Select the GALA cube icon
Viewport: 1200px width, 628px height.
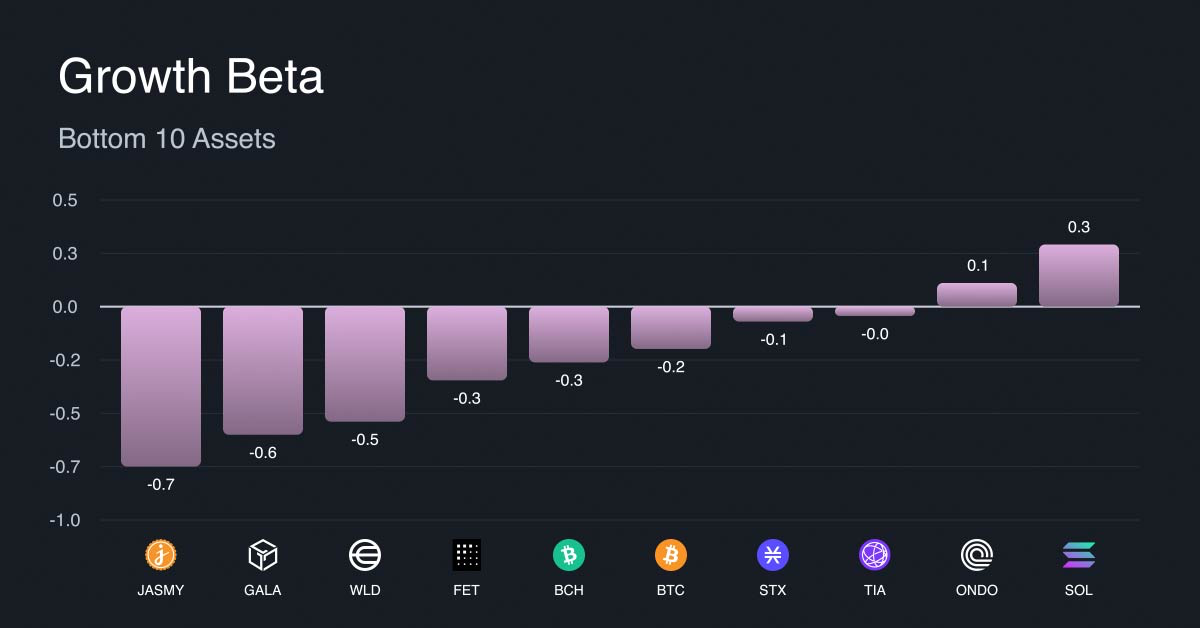(263, 554)
